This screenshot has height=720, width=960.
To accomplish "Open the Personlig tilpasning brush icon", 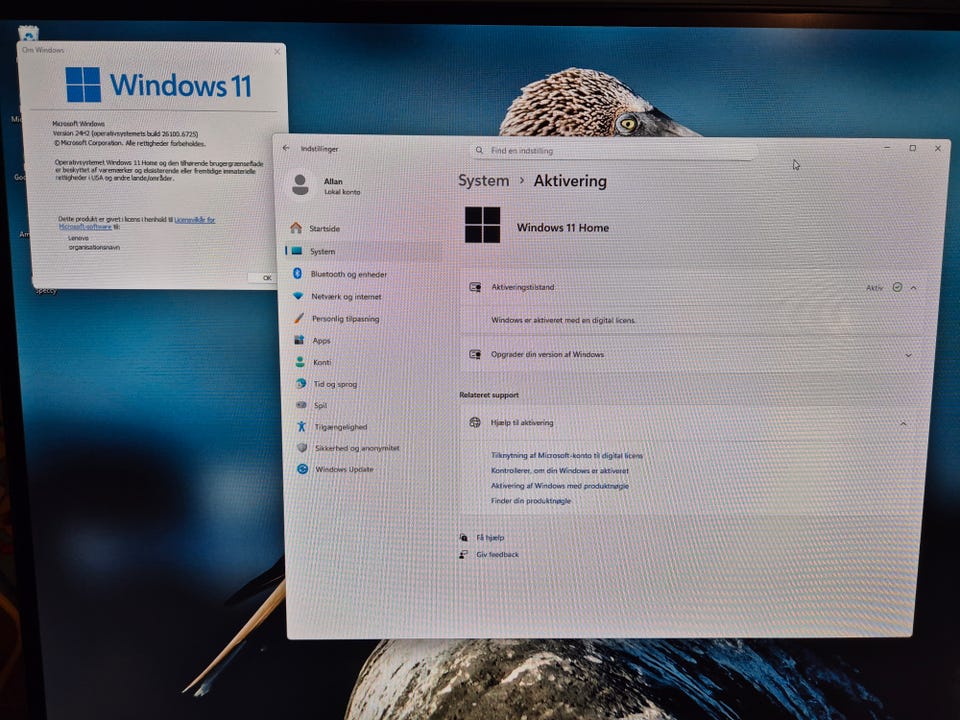I will [x=299, y=318].
